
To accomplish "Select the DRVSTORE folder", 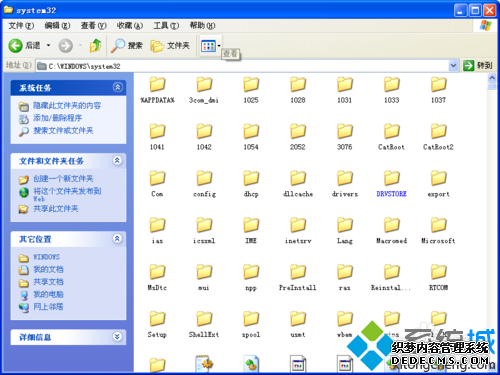I will click(392, 183).
